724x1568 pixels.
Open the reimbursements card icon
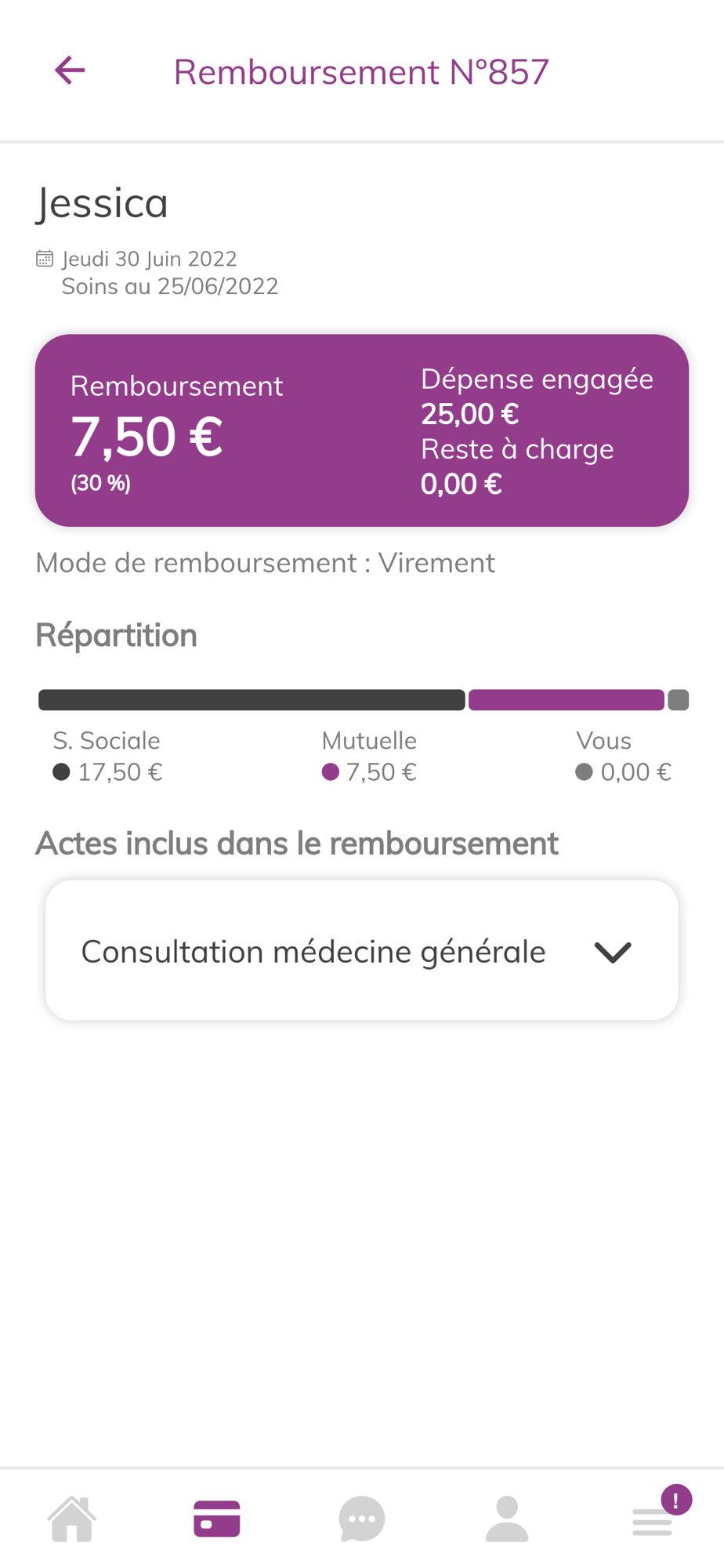217,1519
